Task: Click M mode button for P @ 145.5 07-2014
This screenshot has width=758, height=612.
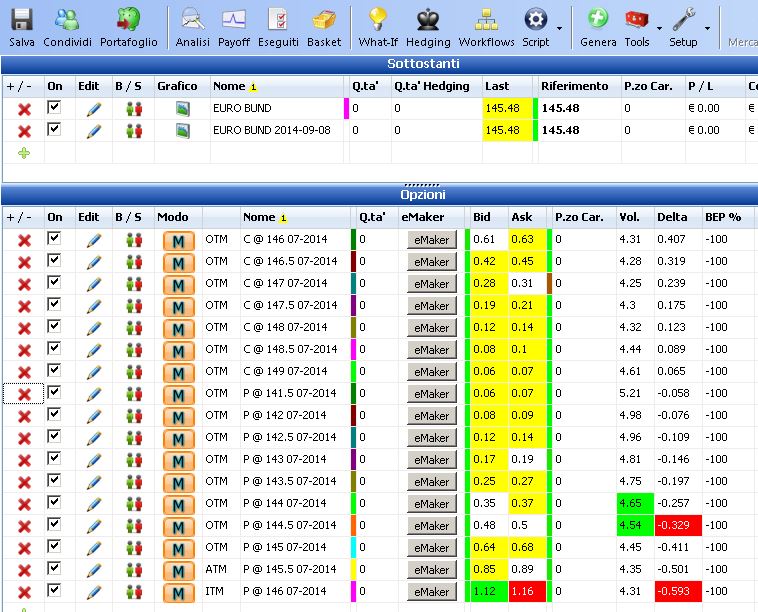Action: point(178,570)
